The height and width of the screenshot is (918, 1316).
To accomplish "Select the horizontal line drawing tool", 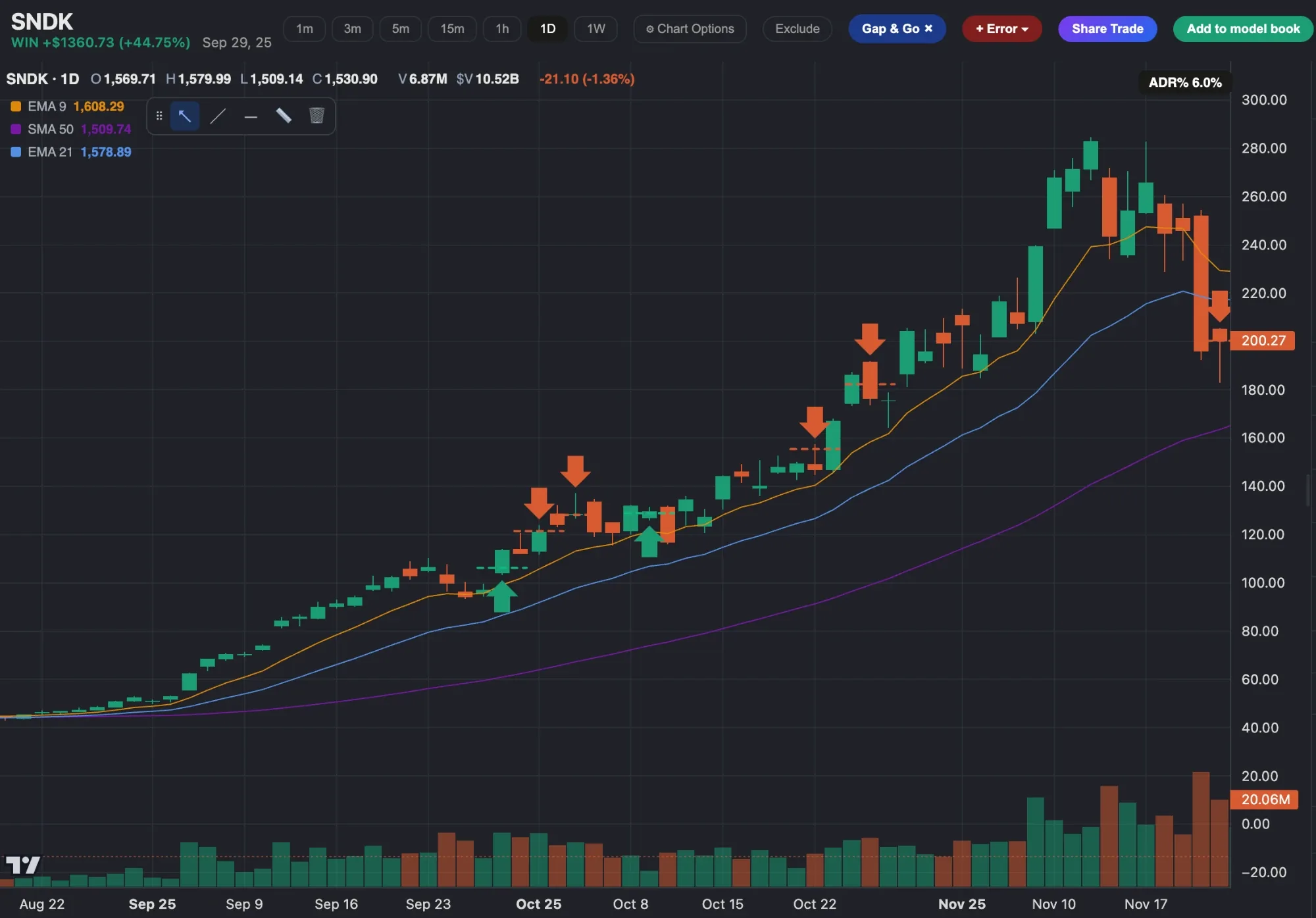I will (x=251, y=117).
